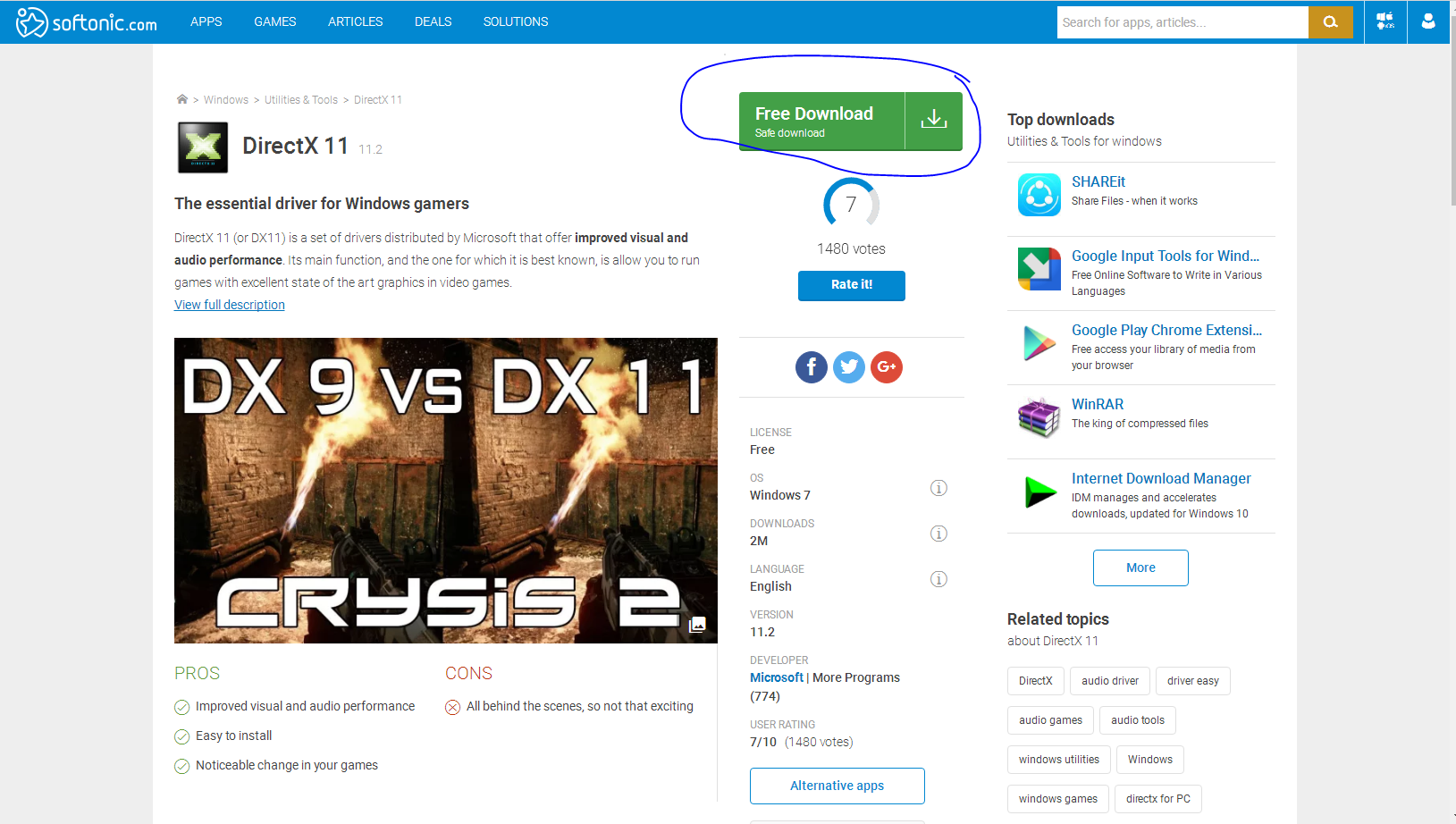The width and height of the screenshot is (1456, 824).
Task: Click the DirectX 11 app logo
Action: [x=203, y=147]
